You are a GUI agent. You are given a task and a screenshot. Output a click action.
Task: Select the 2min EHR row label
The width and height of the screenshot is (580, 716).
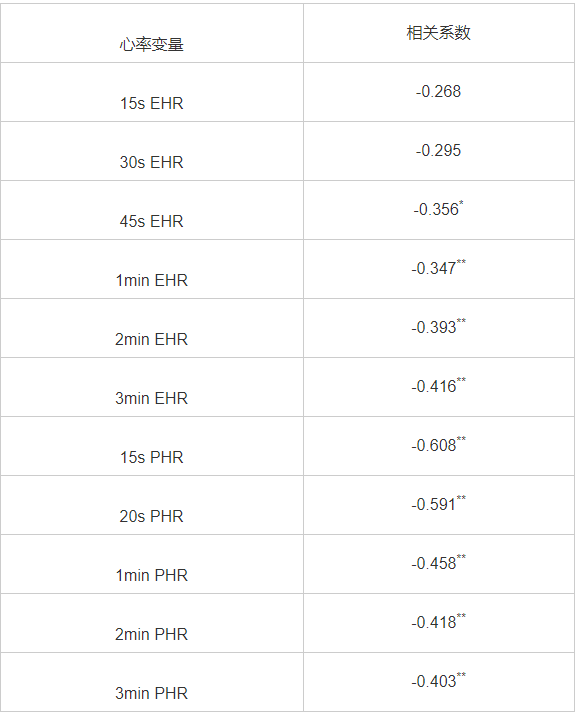pyautogui.click(x=152, y=340)
